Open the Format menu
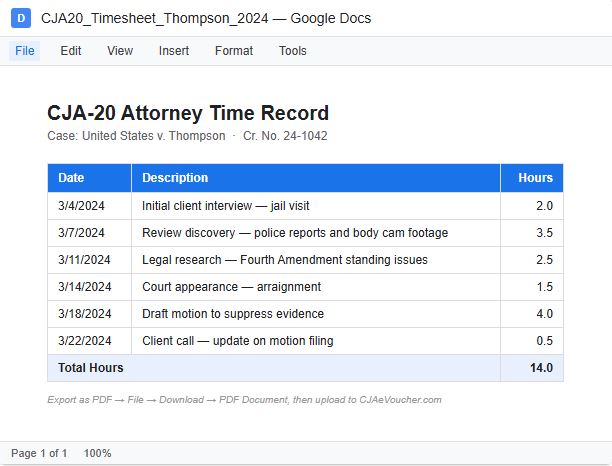 pyautogui.click(x=234, y=51)
